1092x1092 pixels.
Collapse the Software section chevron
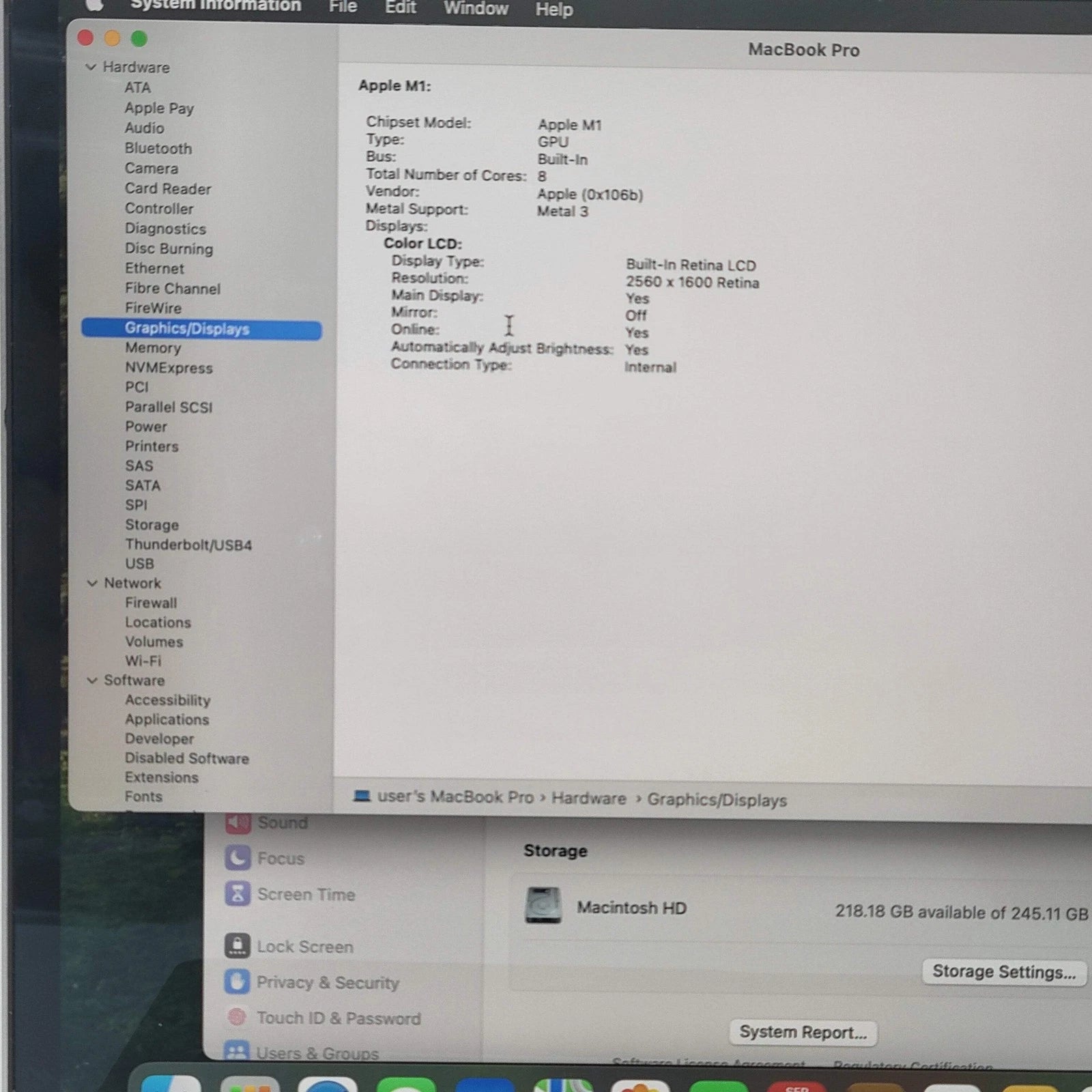(x=92, y=680)
